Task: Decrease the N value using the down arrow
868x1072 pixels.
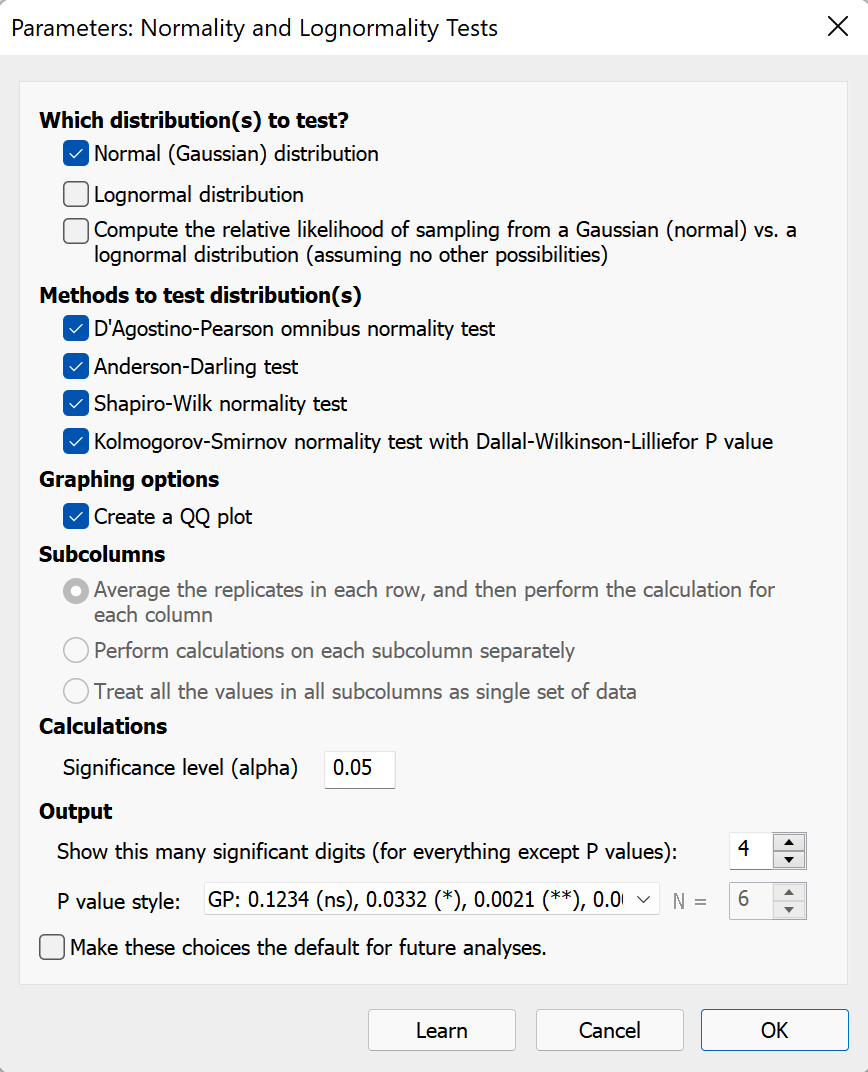Action: coord(789,909)
